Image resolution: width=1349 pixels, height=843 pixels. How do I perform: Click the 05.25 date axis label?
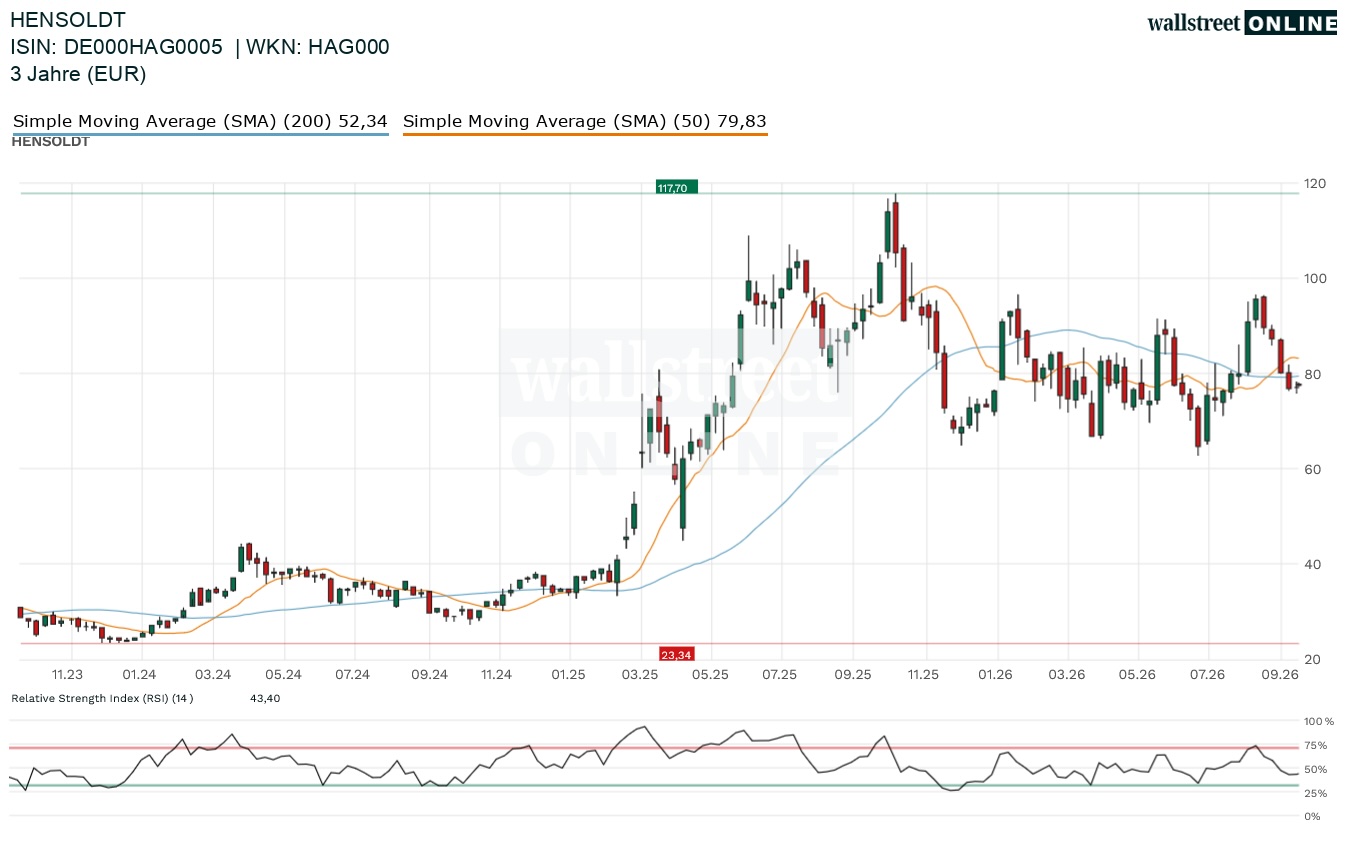709,674
